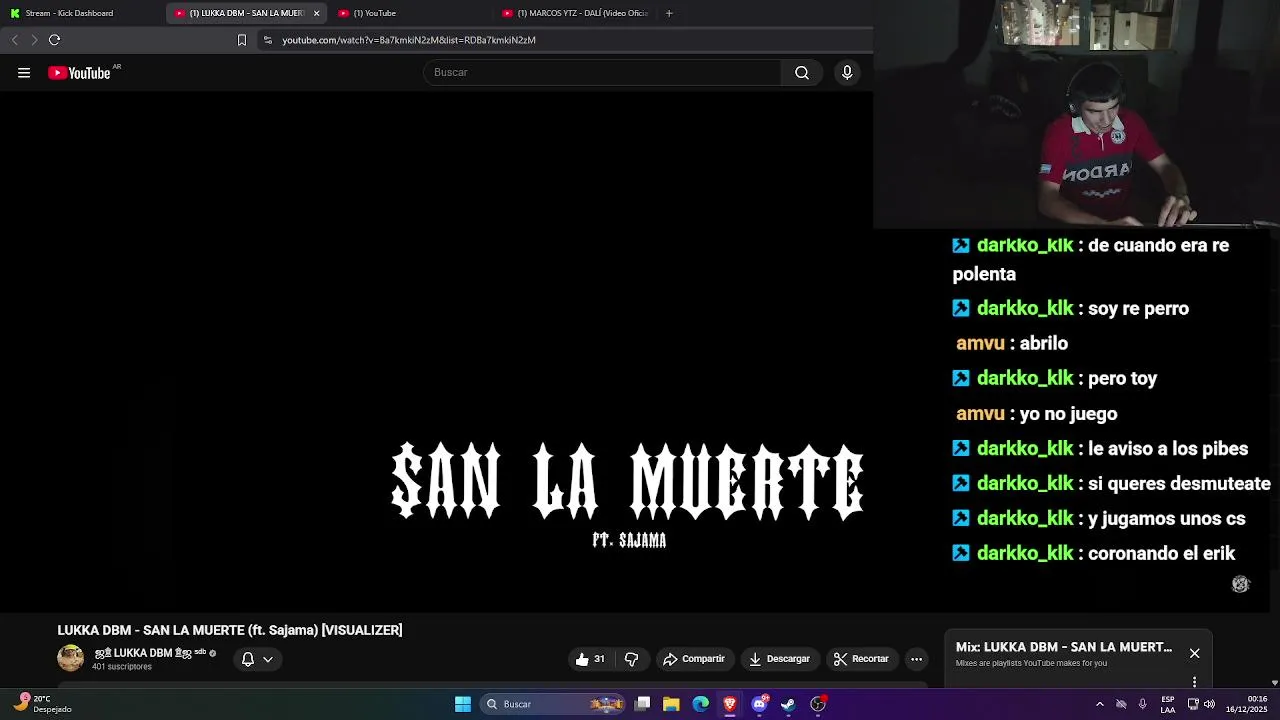Open a new browser tab with plus

(x=669, y=13)
